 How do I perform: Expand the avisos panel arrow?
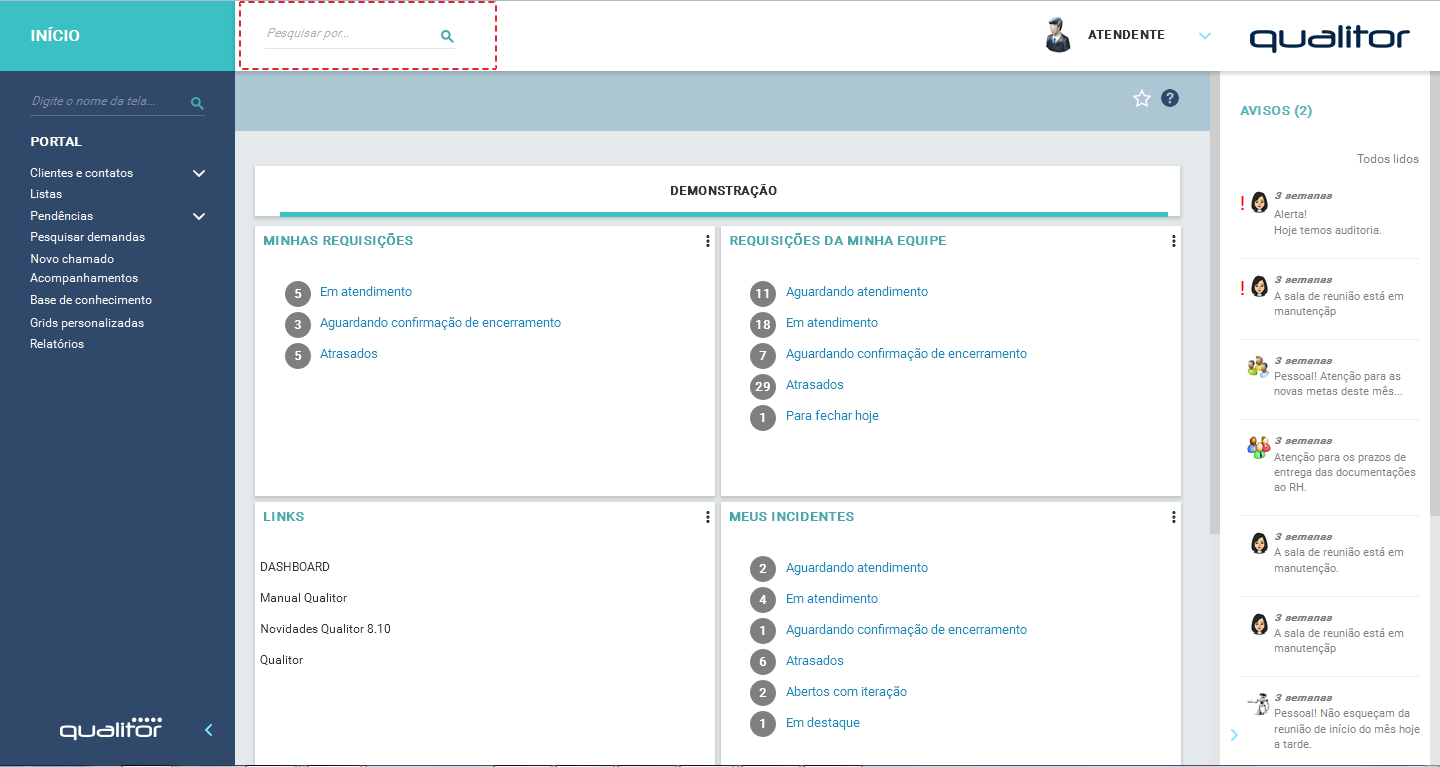click(1234, 735)
